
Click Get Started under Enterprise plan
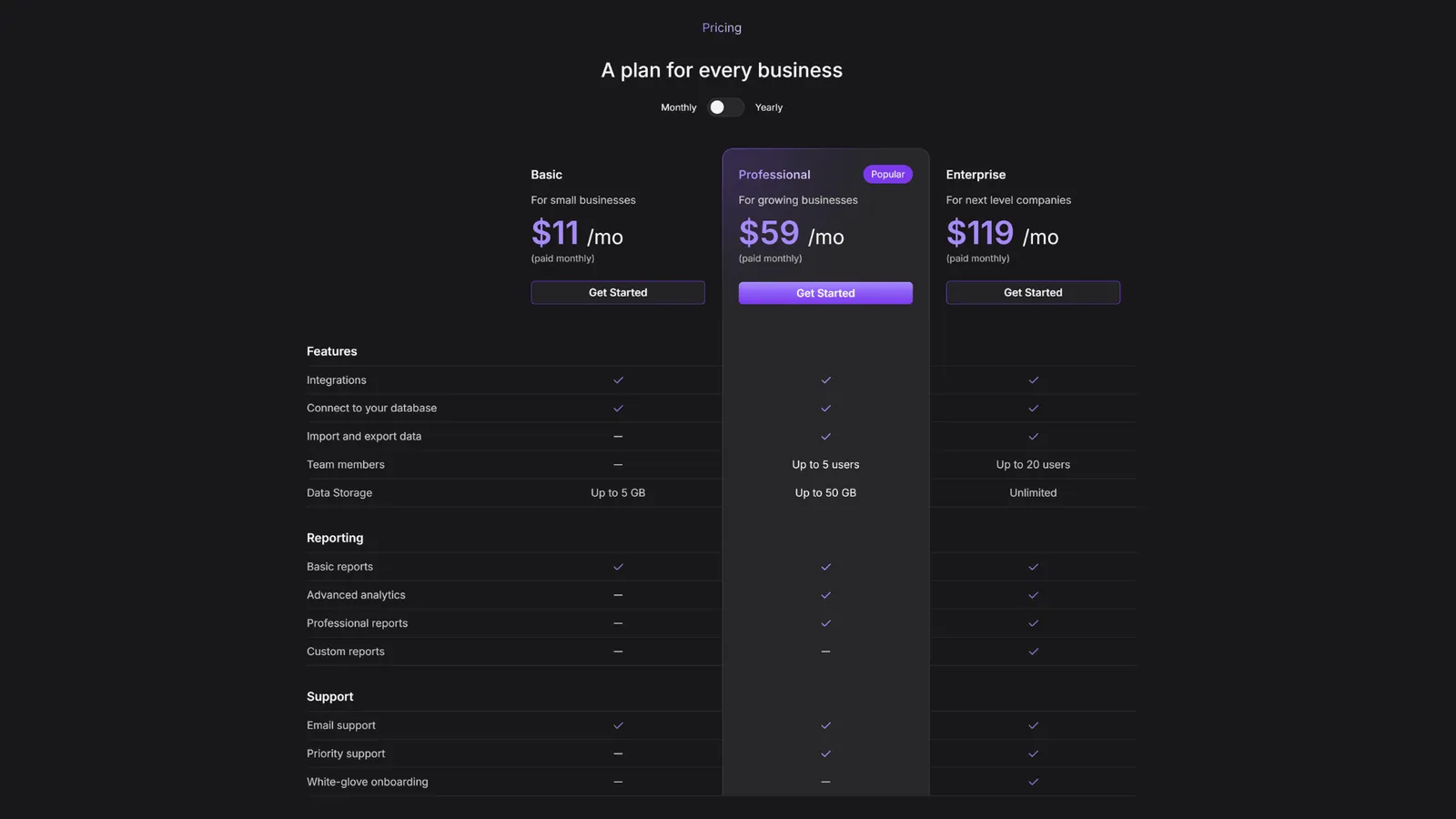[1033, 292]
